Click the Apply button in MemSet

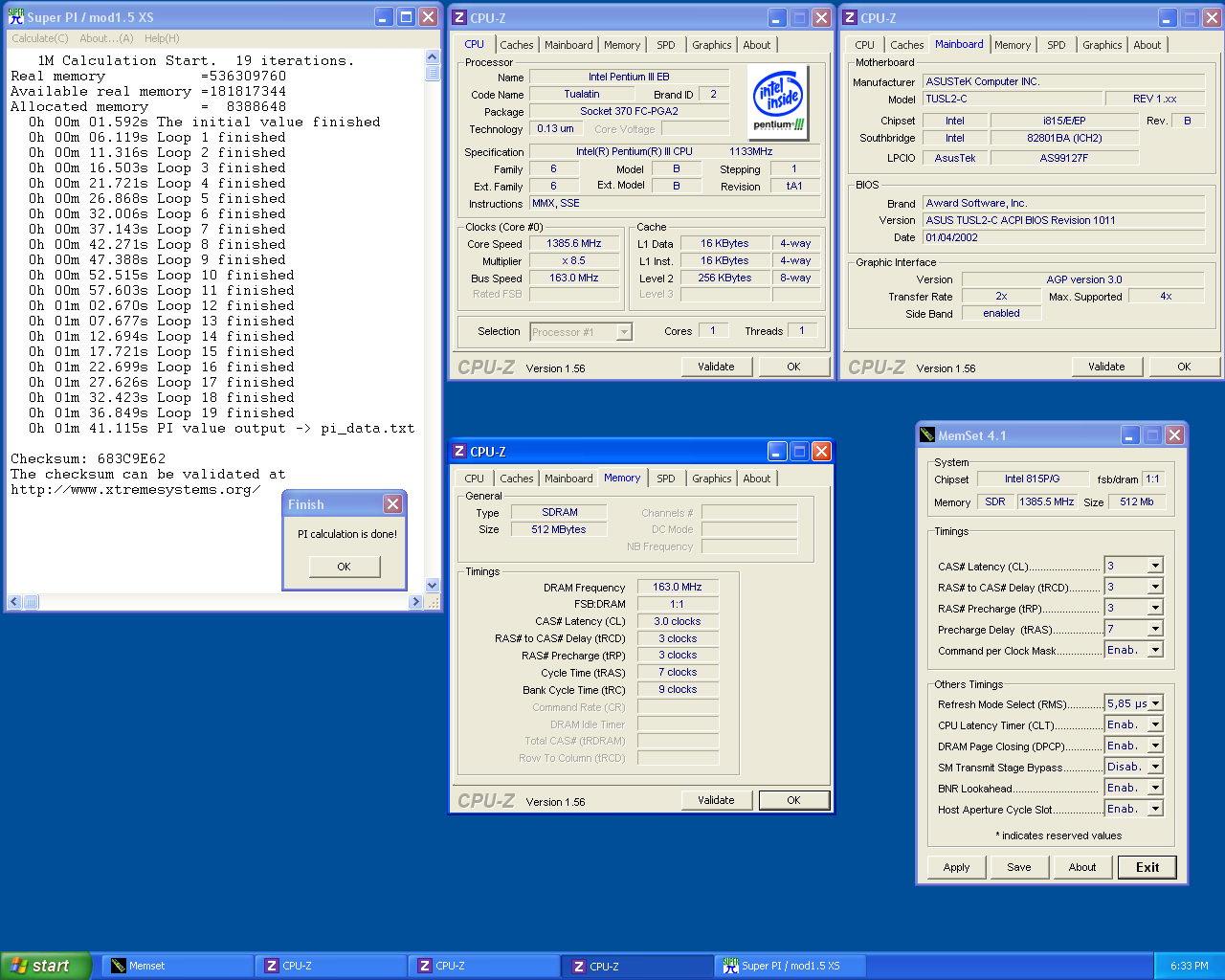click(x=956, y=867)
